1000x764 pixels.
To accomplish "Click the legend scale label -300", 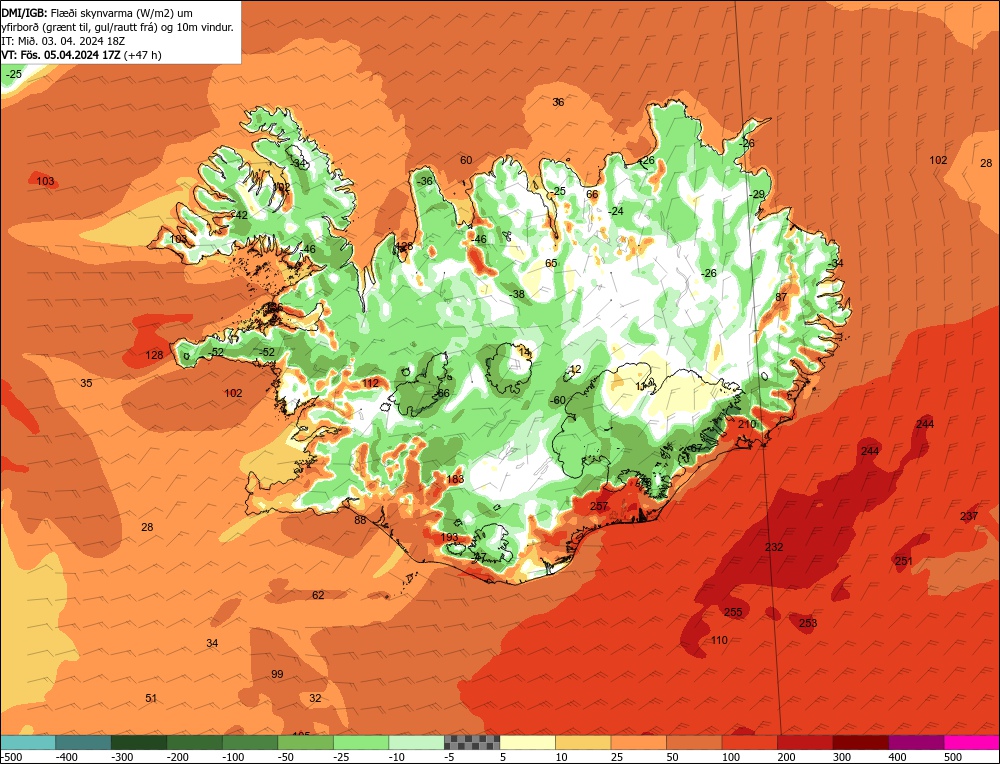I will click(121, 757).
